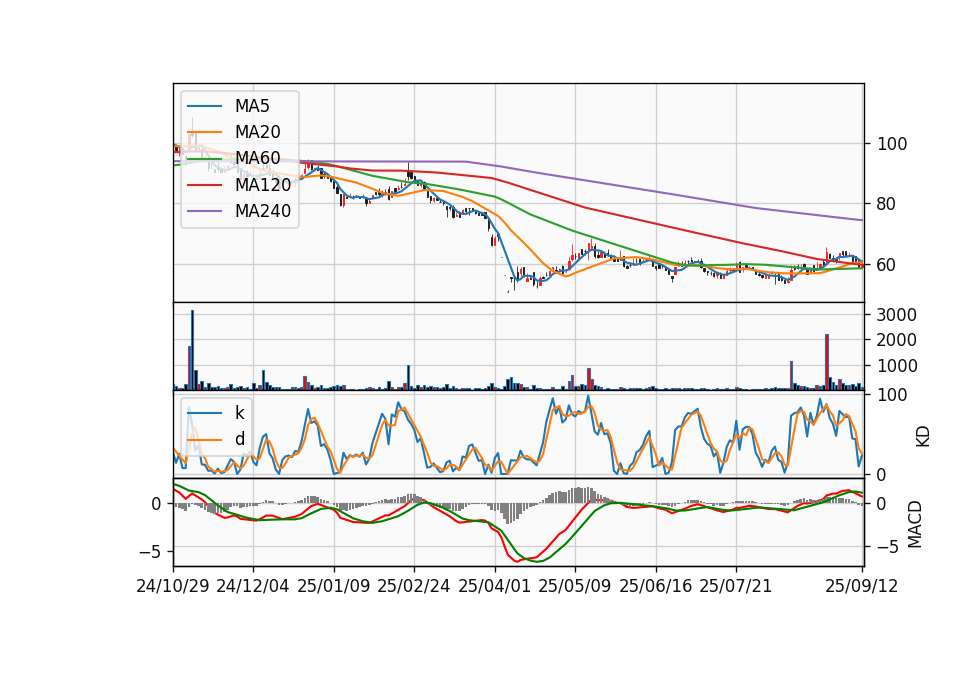Click the KD axis title
This screenshot has height=690, width=960.
click(923, 437)
